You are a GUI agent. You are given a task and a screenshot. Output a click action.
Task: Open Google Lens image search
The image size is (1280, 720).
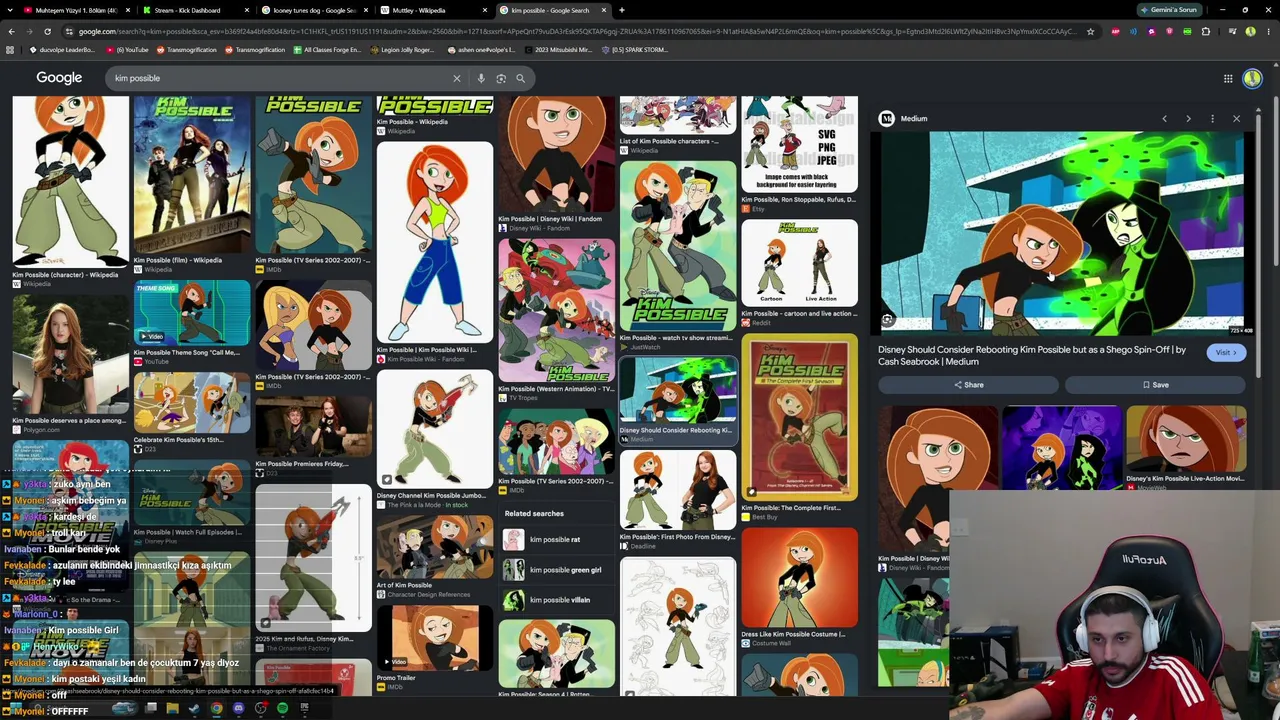point(501,78)
